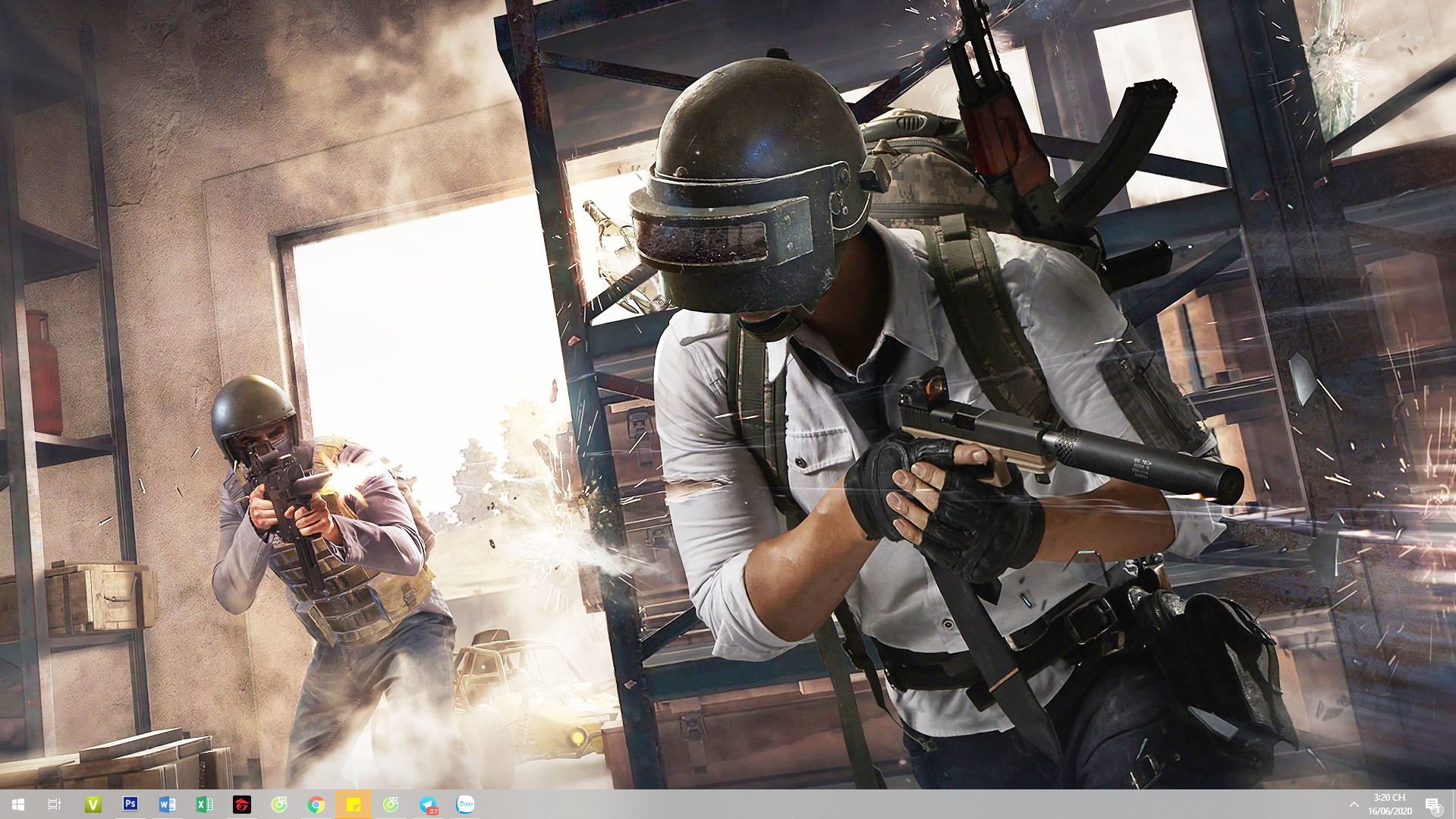Open Task View from the taskbar
Screen dimensions: 1456x819
click(x=55, y=804)
